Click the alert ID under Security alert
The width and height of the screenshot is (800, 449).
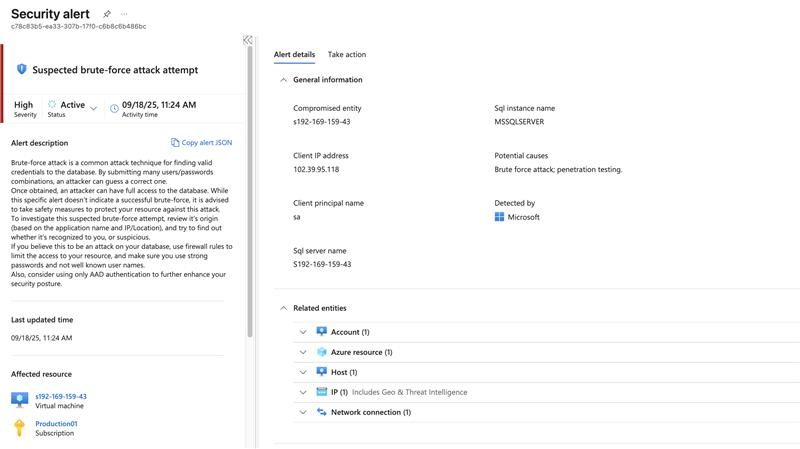[x=79, y=27]
